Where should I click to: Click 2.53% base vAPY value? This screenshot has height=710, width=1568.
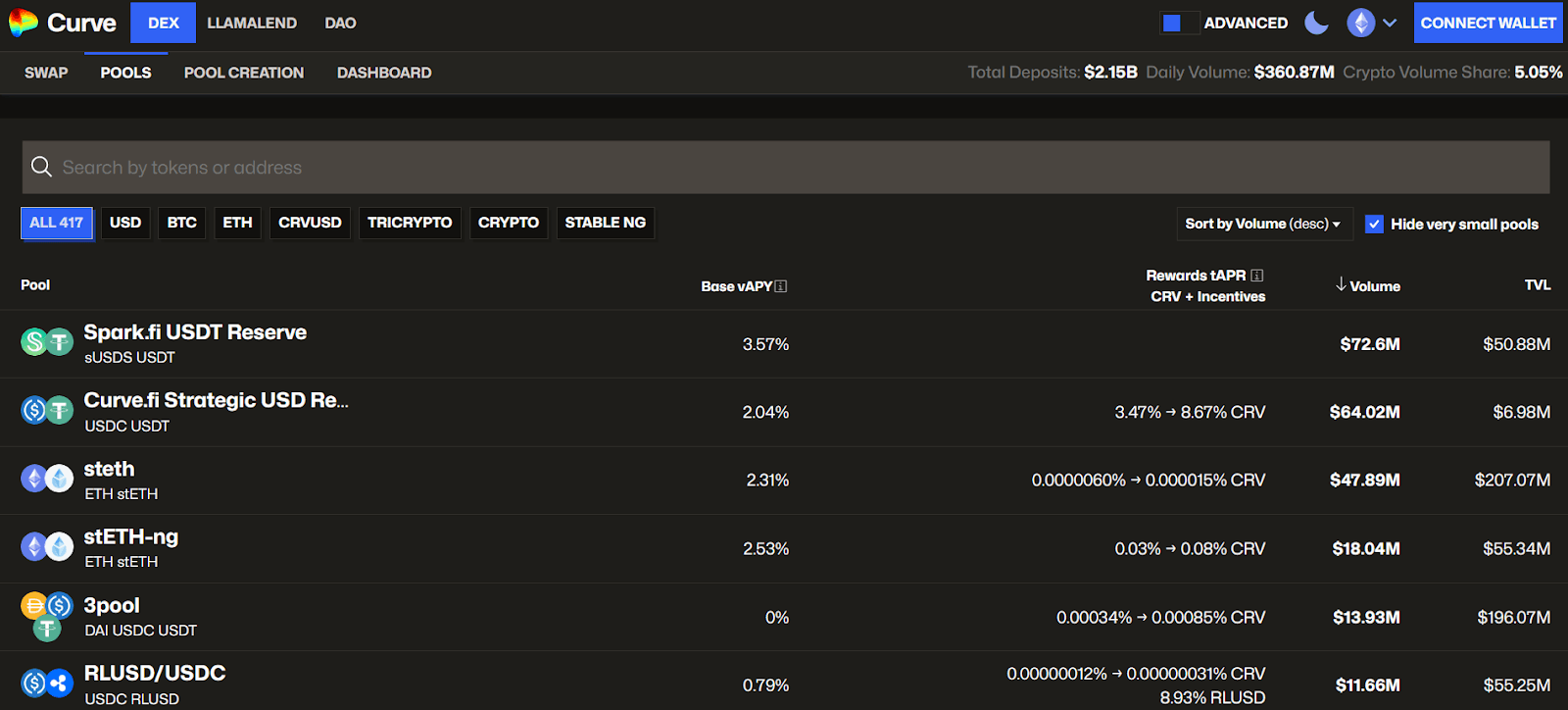(x=766, y=549)
